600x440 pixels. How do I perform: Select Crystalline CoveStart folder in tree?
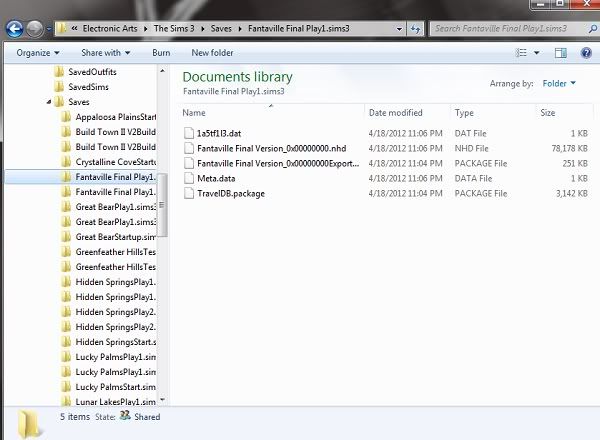(x=116, y=162)
